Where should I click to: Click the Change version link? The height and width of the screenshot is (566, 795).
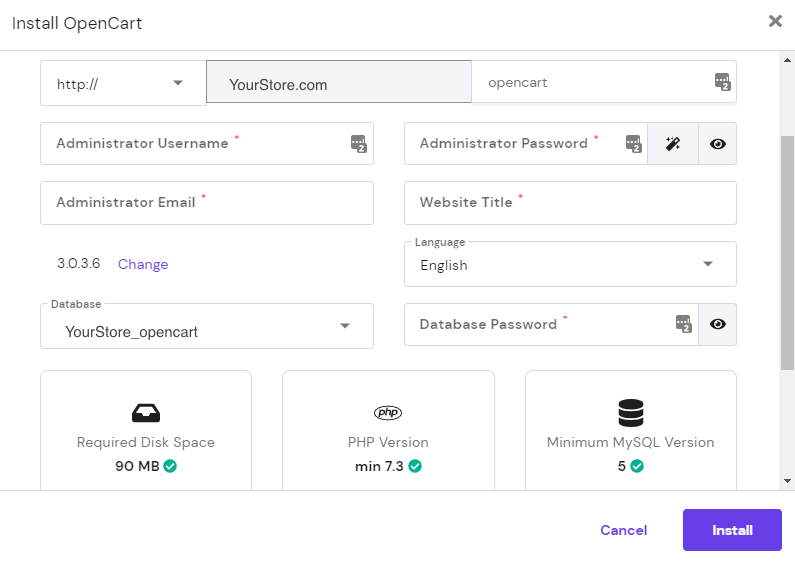[x=143, y=264]
